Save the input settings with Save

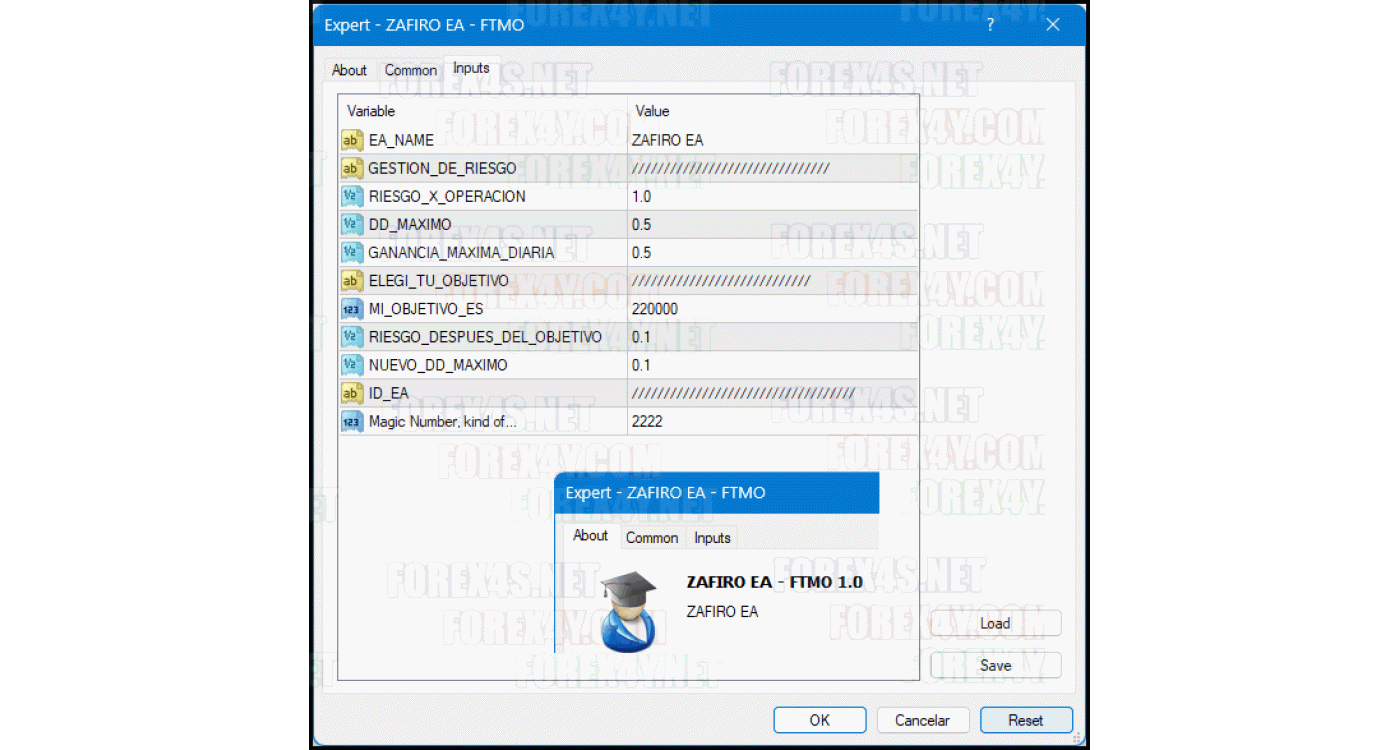coord(994,665)
